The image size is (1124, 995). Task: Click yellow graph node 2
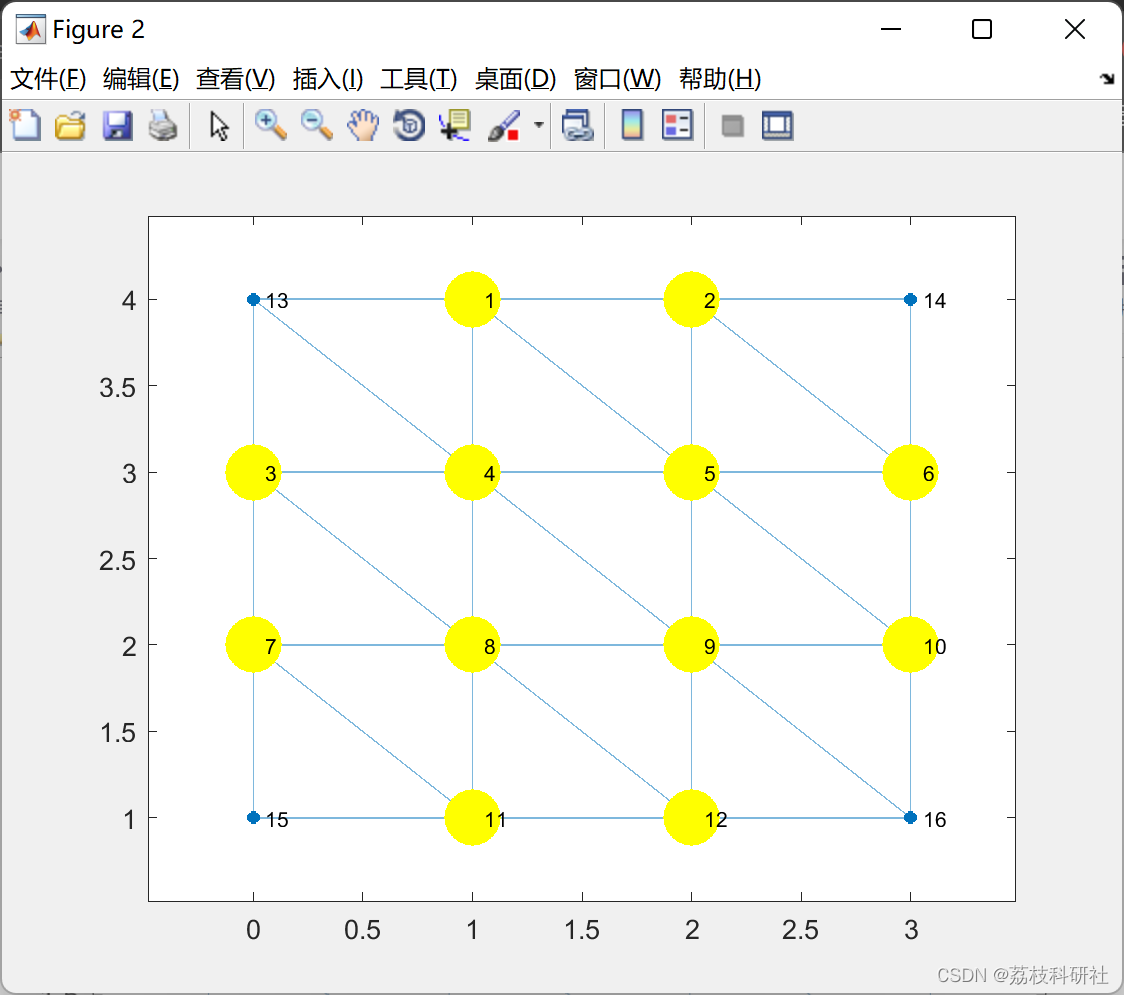tap(691, 300)
